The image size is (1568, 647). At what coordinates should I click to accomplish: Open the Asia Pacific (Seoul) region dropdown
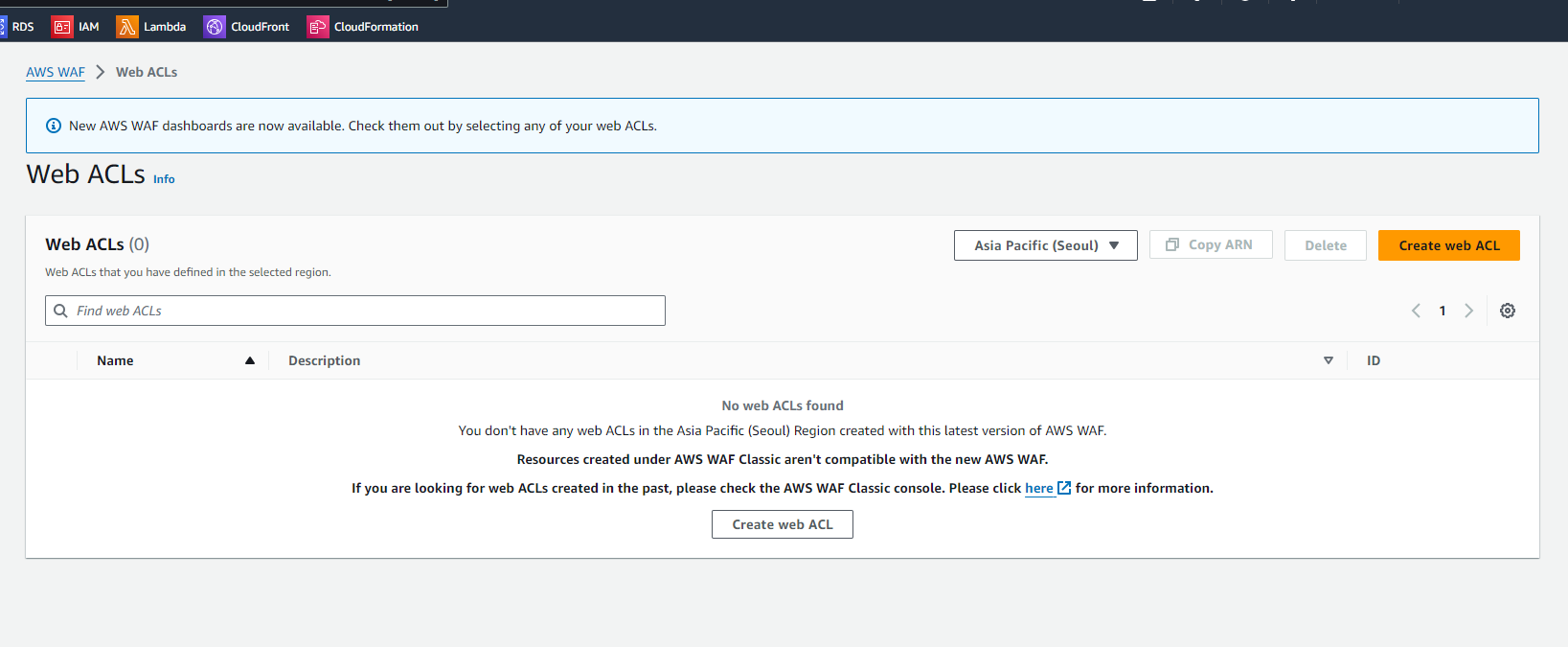(x=1046, y=245)
